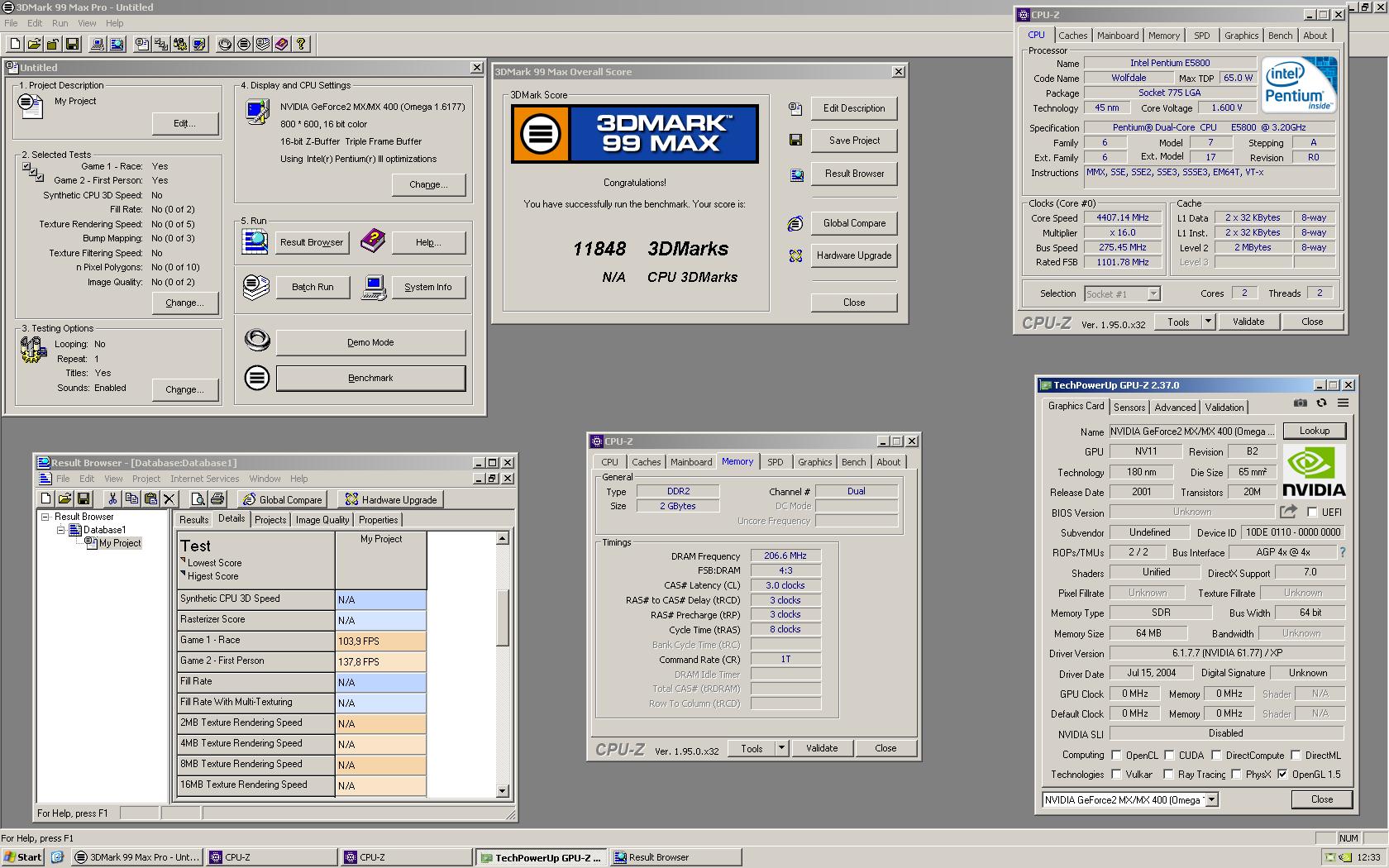Click the Lookup button in GPU-Z
This screenshot has width=1389, height=868.
[x=1314, y=431]
